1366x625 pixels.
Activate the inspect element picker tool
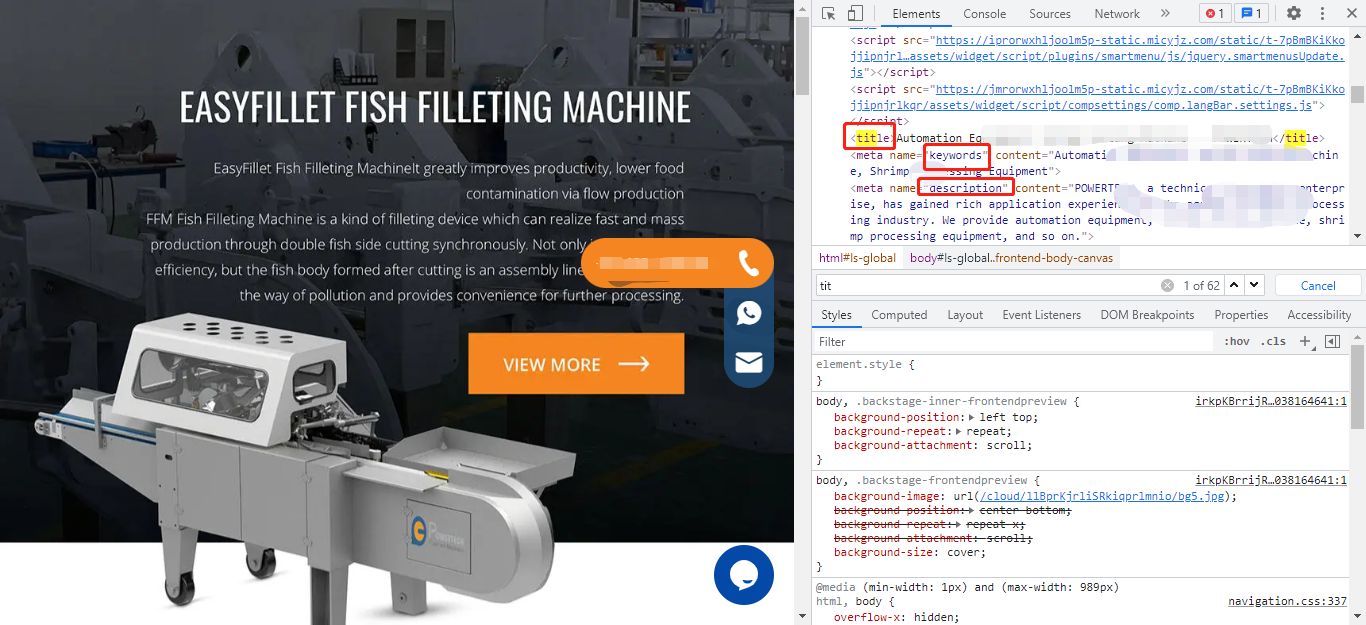click(x=829, y=13)
